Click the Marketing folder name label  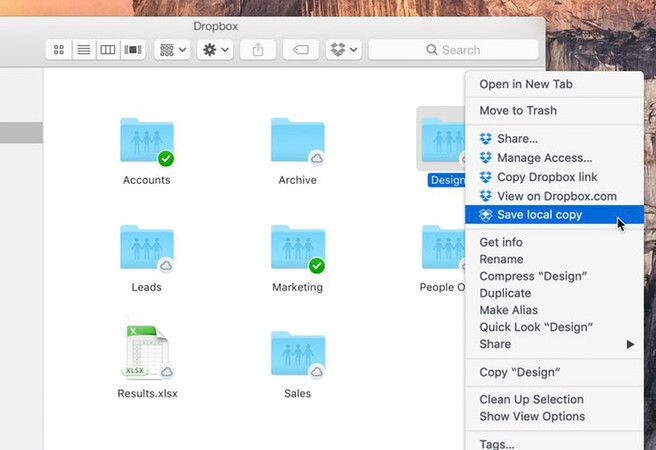click(x=297, y=287)
